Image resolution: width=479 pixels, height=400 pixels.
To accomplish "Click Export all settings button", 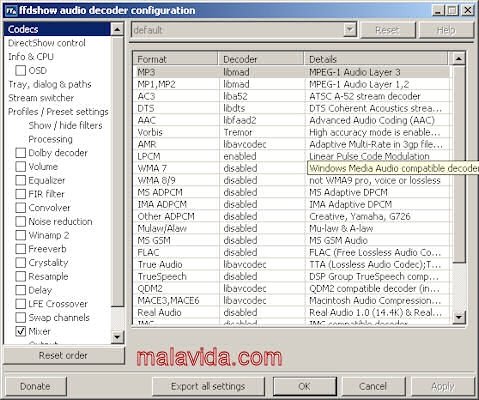I will [208, 386].
